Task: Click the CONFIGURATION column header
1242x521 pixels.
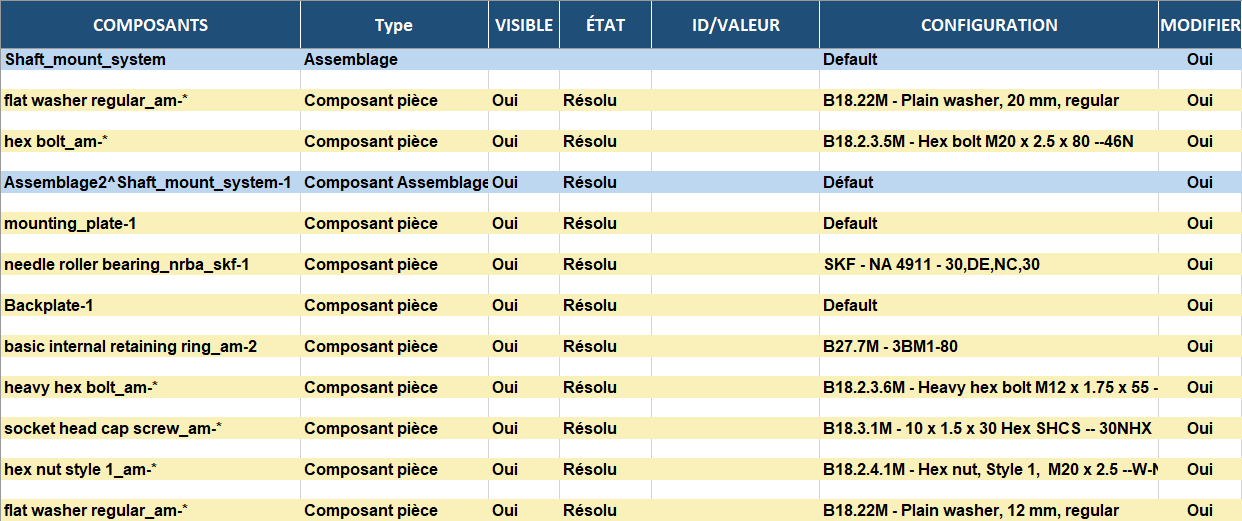Action: click(989, 25)
